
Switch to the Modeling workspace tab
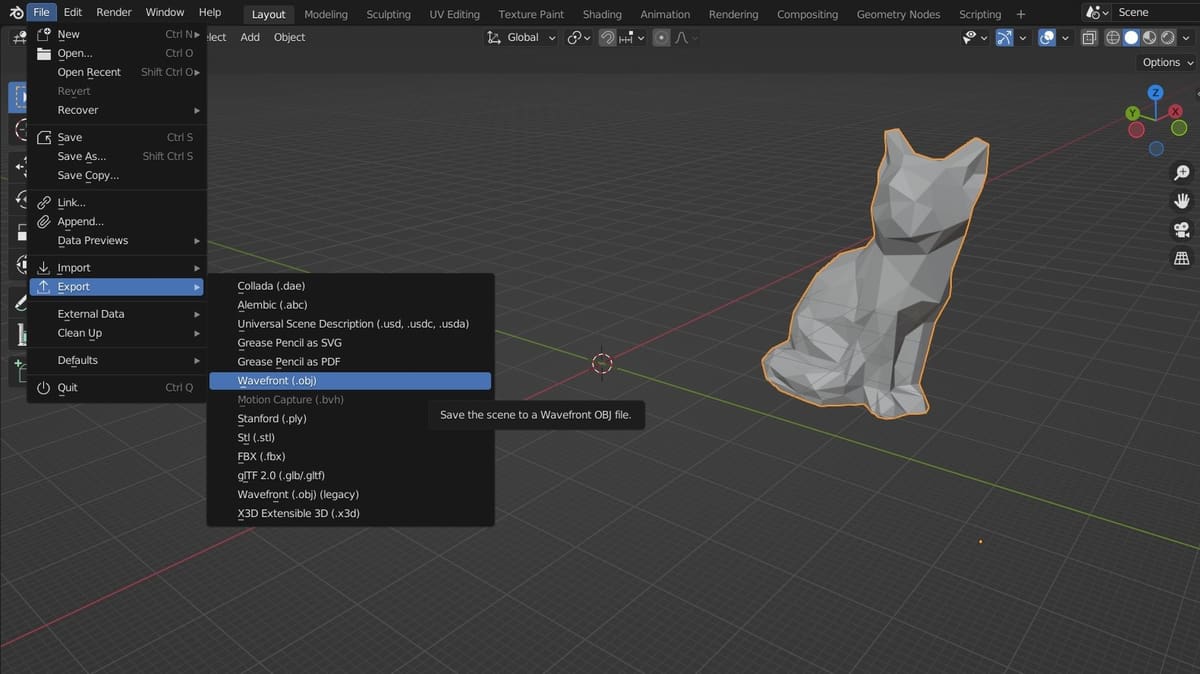point(326,14)
